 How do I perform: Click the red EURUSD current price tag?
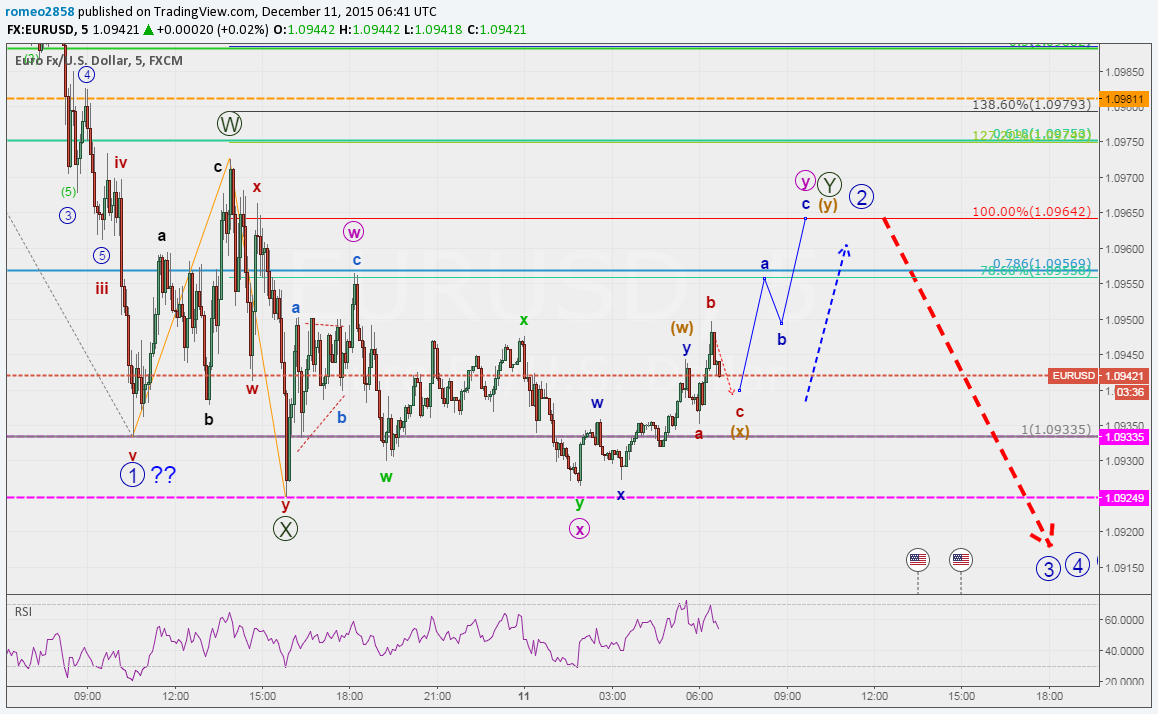1074,376
